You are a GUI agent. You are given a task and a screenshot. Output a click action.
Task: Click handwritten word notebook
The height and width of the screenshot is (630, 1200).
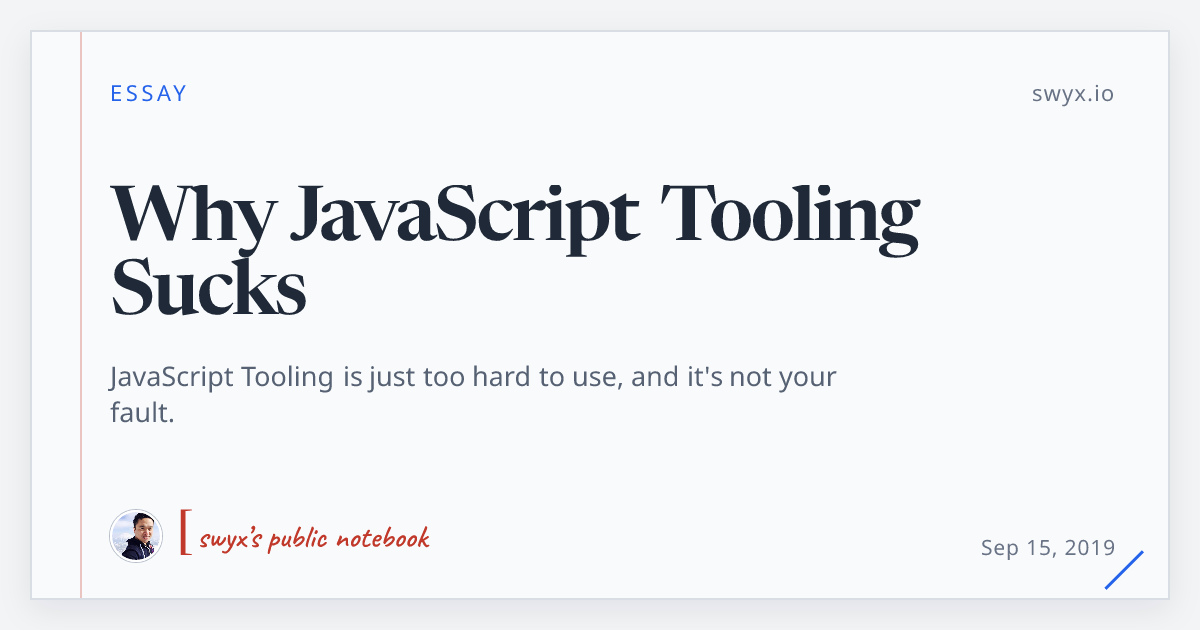click(x=383, y=538)
